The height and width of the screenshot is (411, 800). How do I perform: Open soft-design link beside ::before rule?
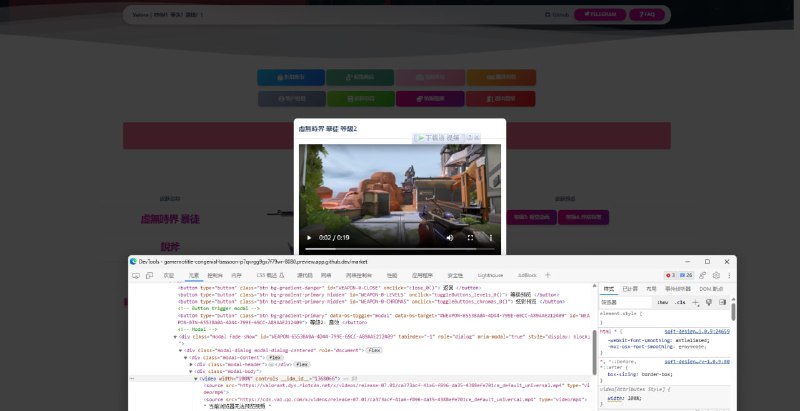click(x=697, y=362)
